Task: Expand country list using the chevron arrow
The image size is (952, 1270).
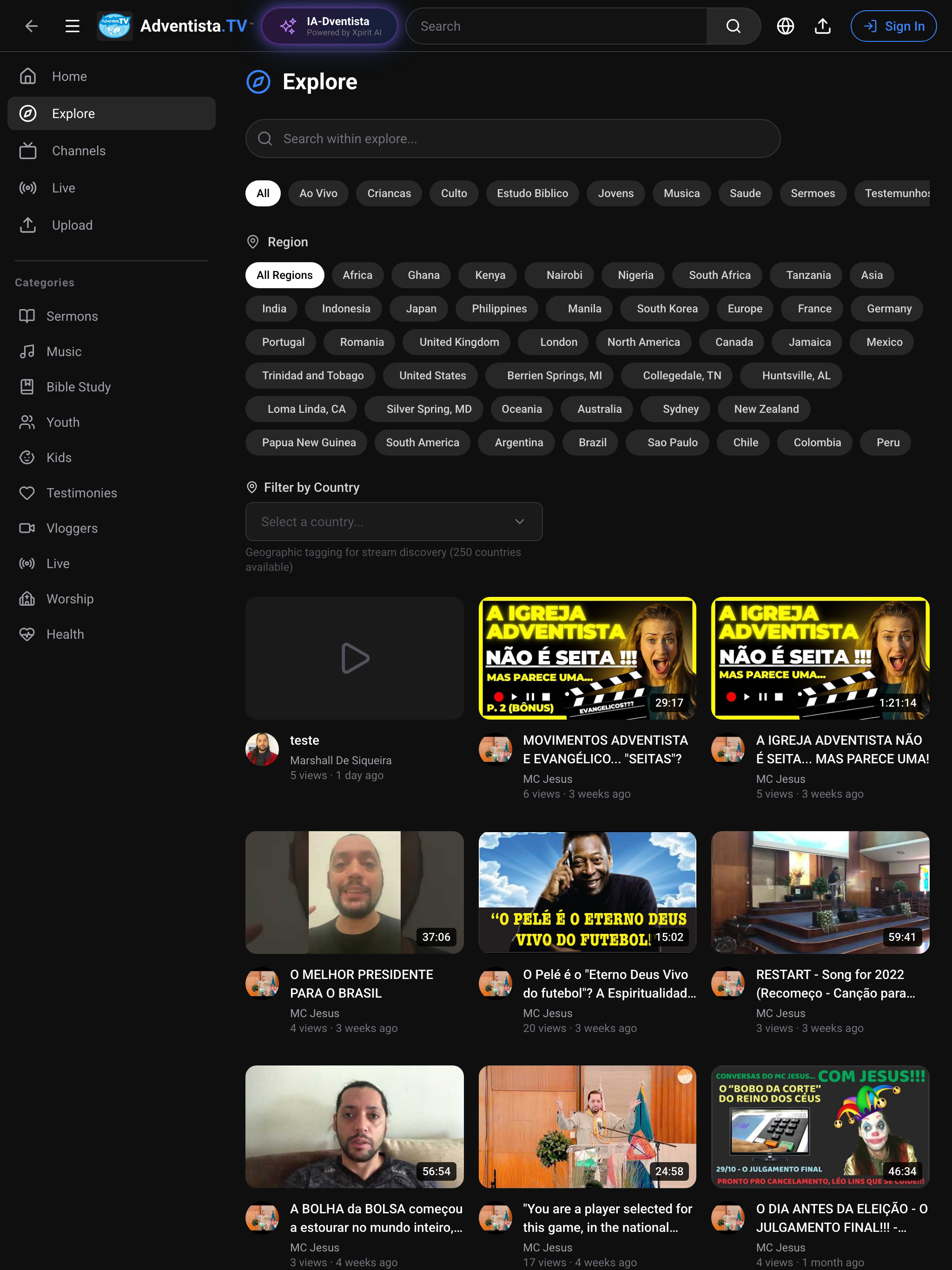Action: coord(520,522)
